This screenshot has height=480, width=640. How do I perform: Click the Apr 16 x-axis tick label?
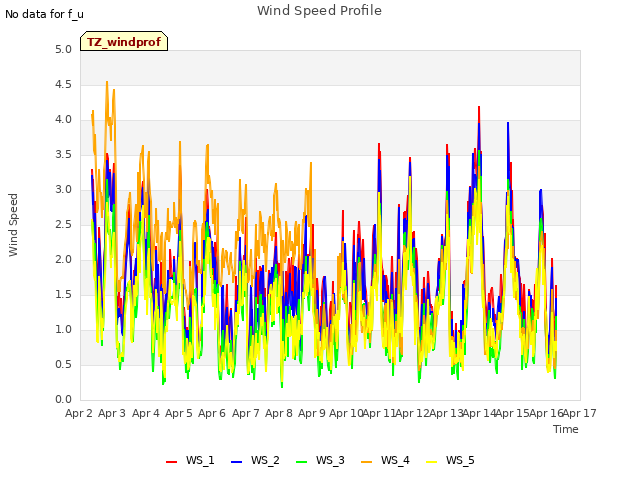(546, 413)
